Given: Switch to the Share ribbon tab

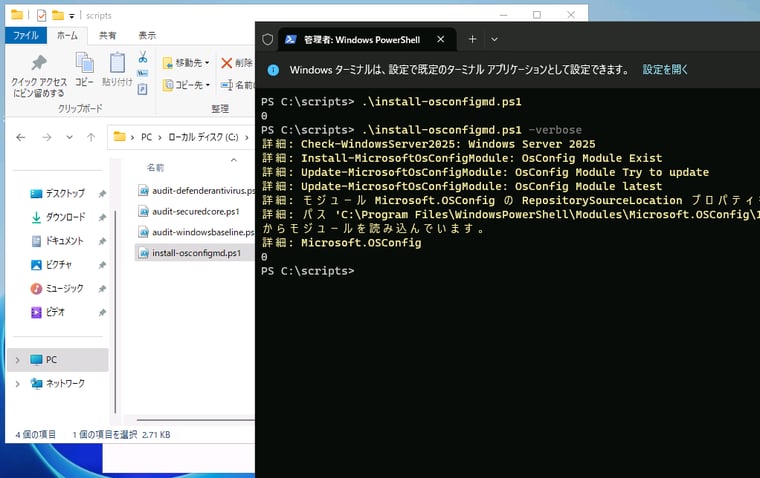Looking at the screenshot, I should pos(108,35).
